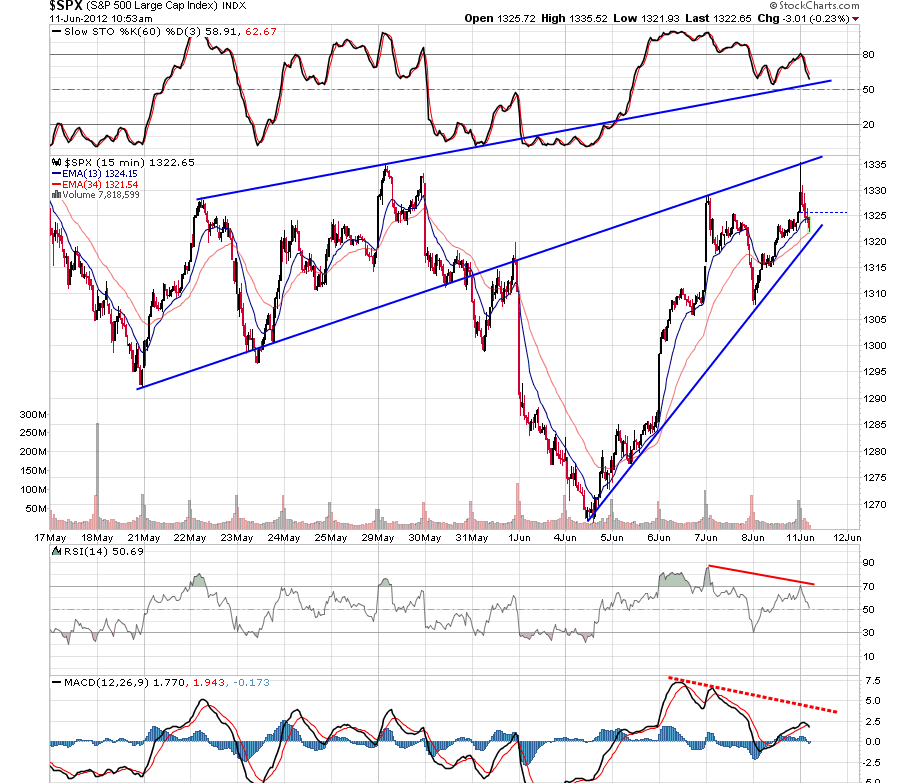
Task: Click the MACD(12,26,9) 1.770 label
Action: pyautogui.click(x=124, y=682)
